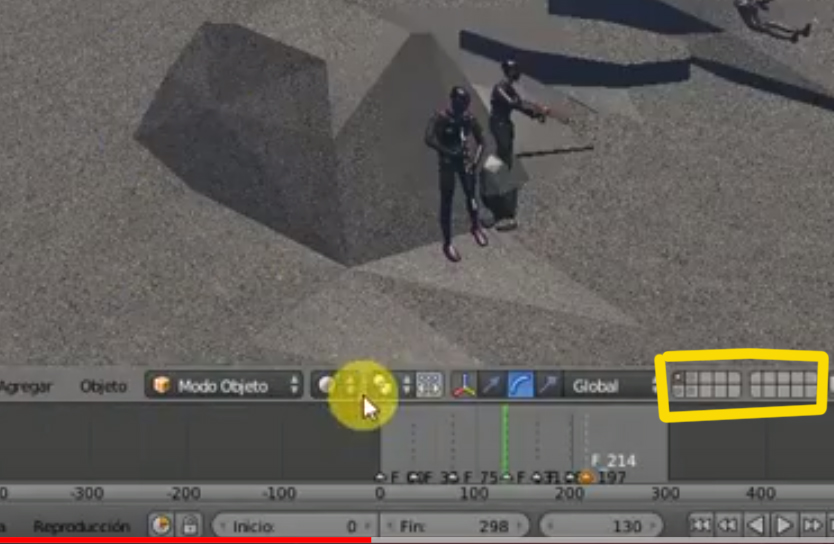
Task: Open the Objeto menu
Action: tap(103, 386)
